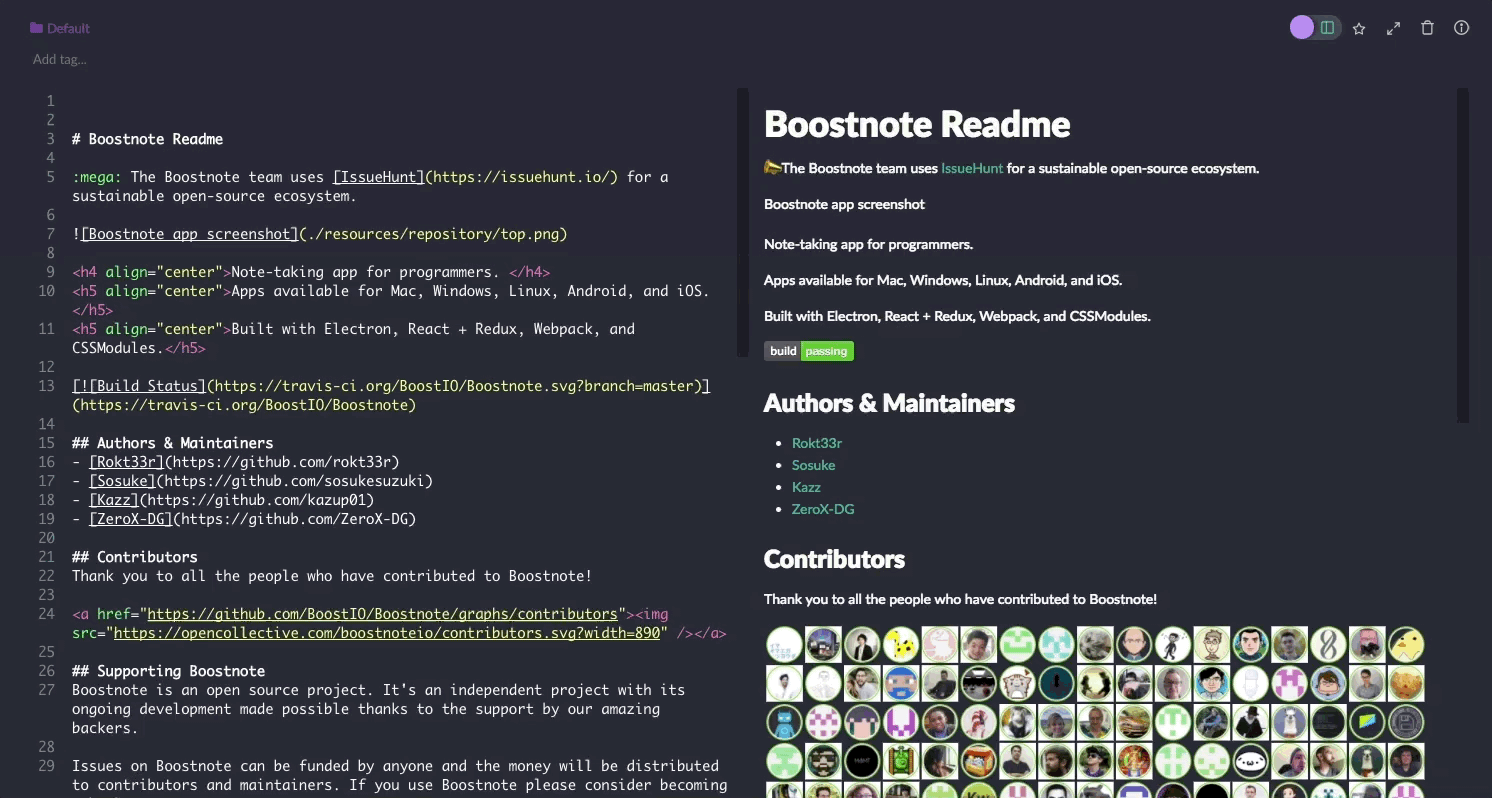
Task: Click the Contributors preview heading
Action: pyautogui.click(x=834, y=559)
